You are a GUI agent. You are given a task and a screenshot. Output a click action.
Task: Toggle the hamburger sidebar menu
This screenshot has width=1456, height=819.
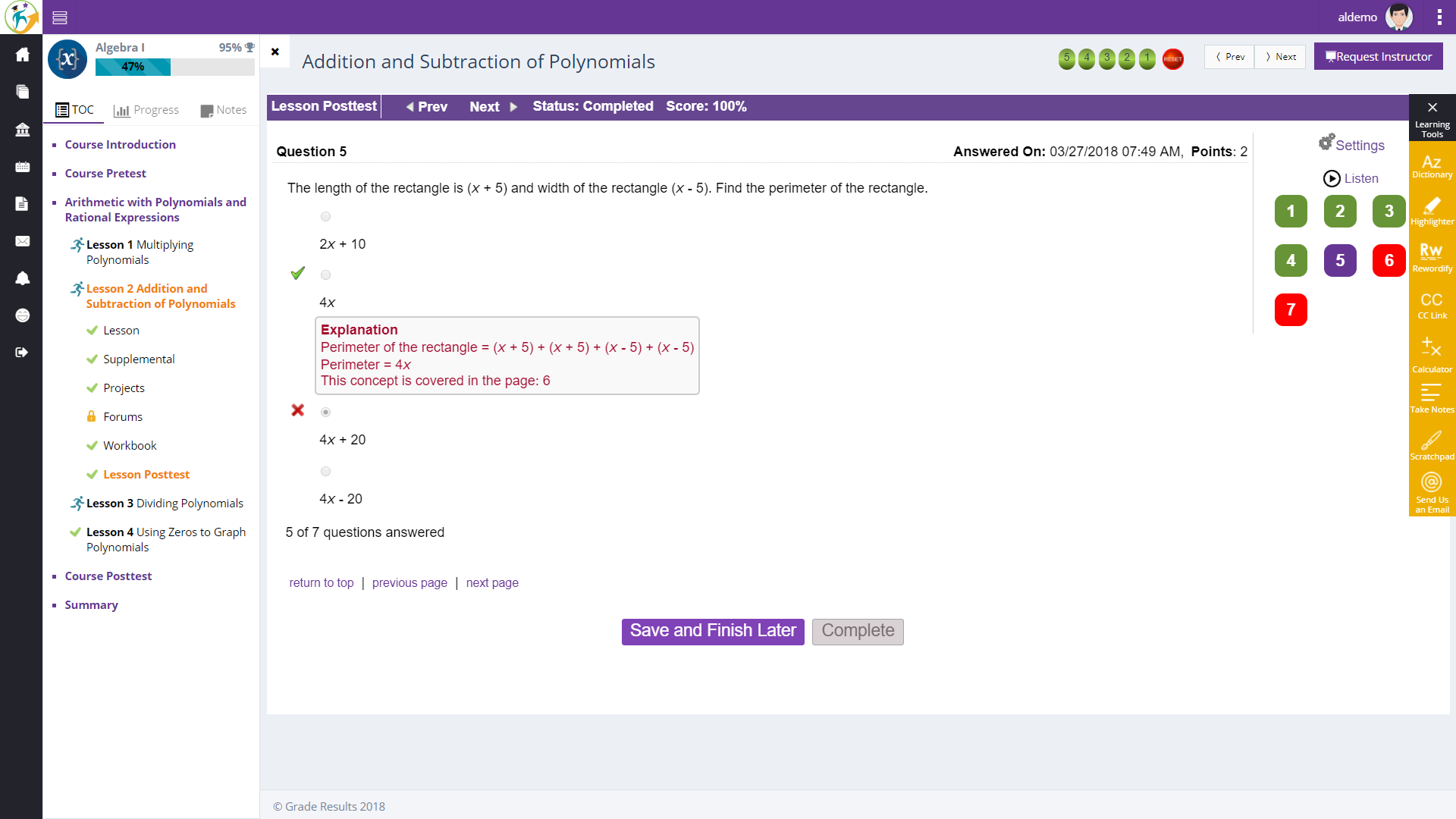coord(60,17)
